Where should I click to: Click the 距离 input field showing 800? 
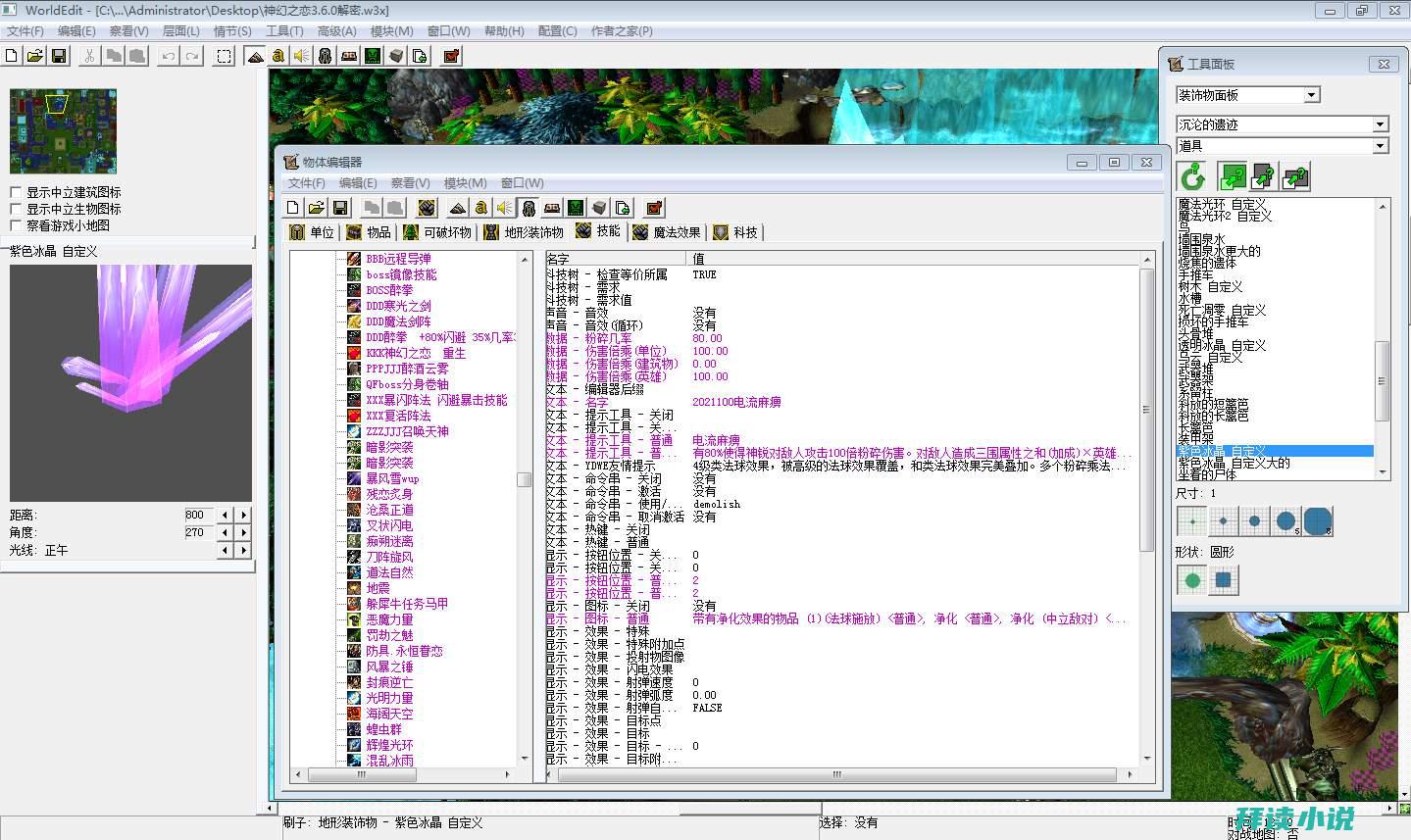click(x=199, y=515)
